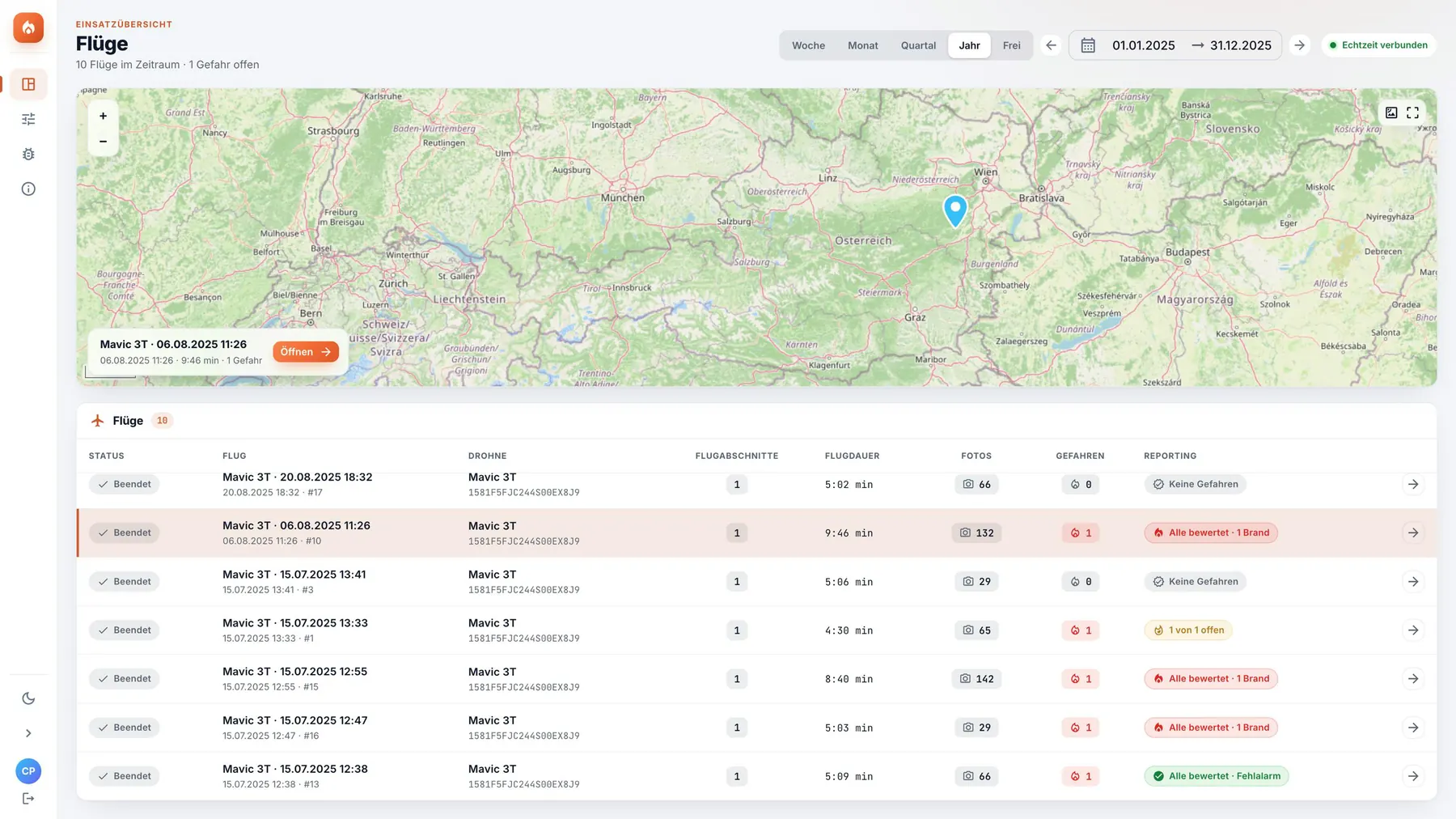Click the '1 von 1 offen' reporting badge
This screenshot has width=1456, height=819.
click(x=1187, y=630)
